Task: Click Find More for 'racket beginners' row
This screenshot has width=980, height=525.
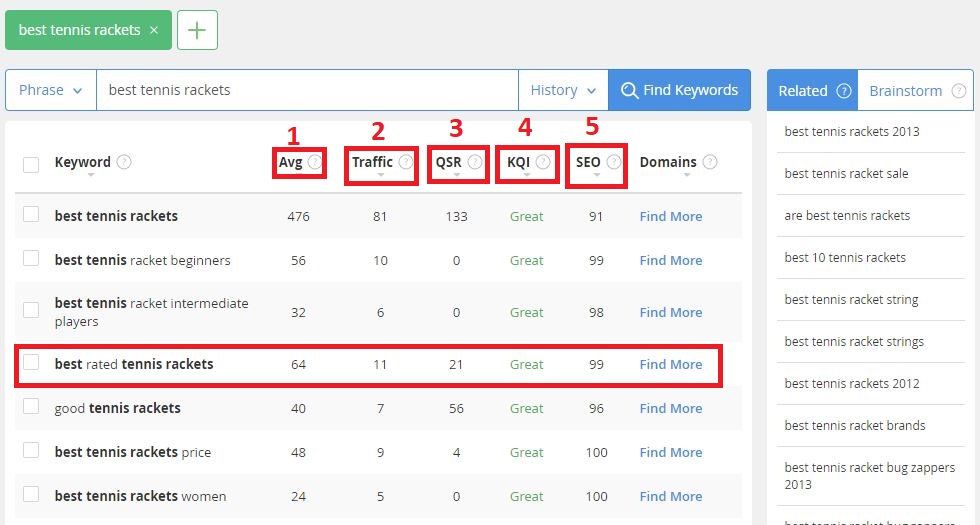Action: coord(671,260)
